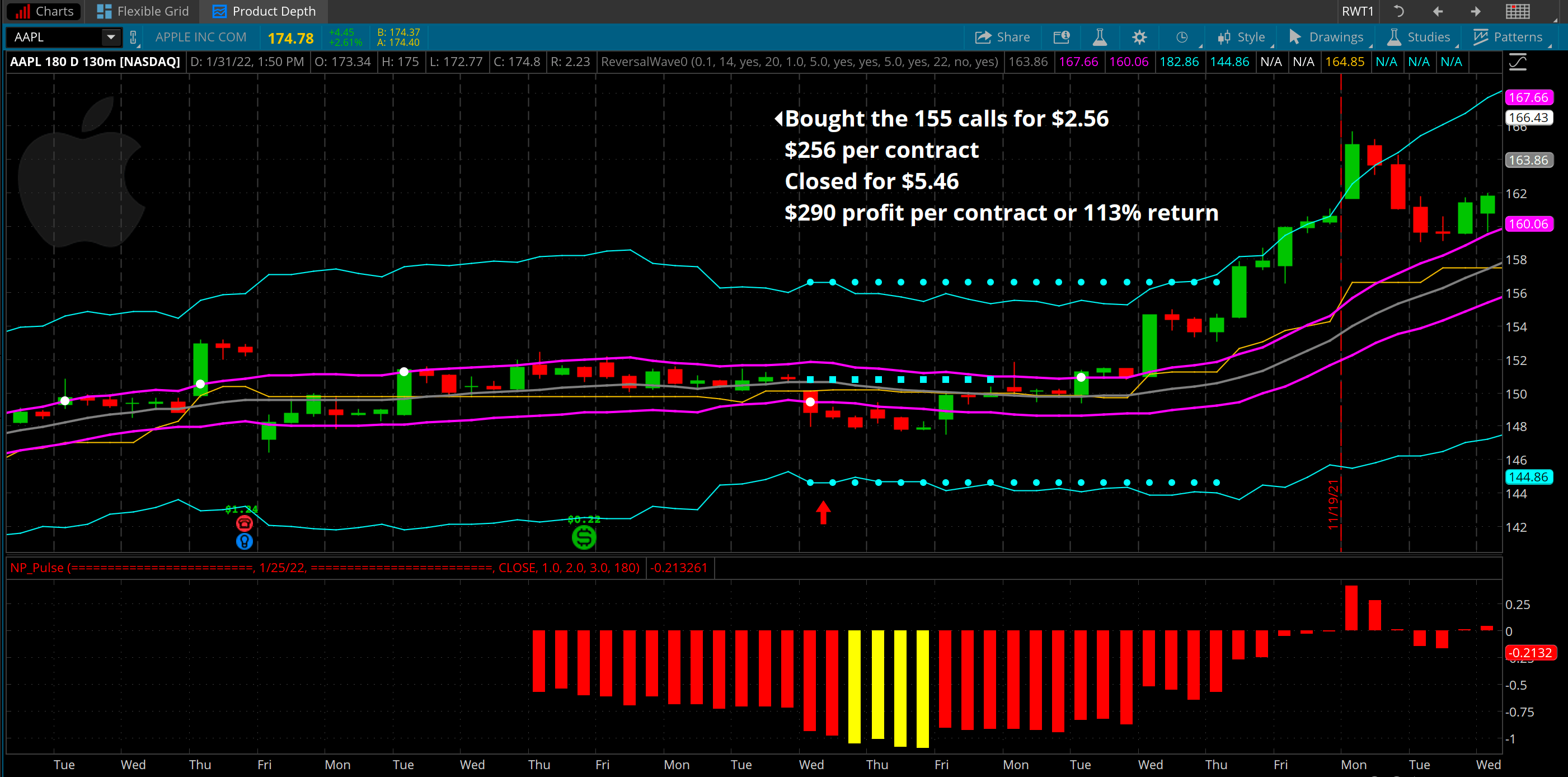Click the Share button
Image resolution: width=1568 pixels, height=777 pixels.
1002,37
